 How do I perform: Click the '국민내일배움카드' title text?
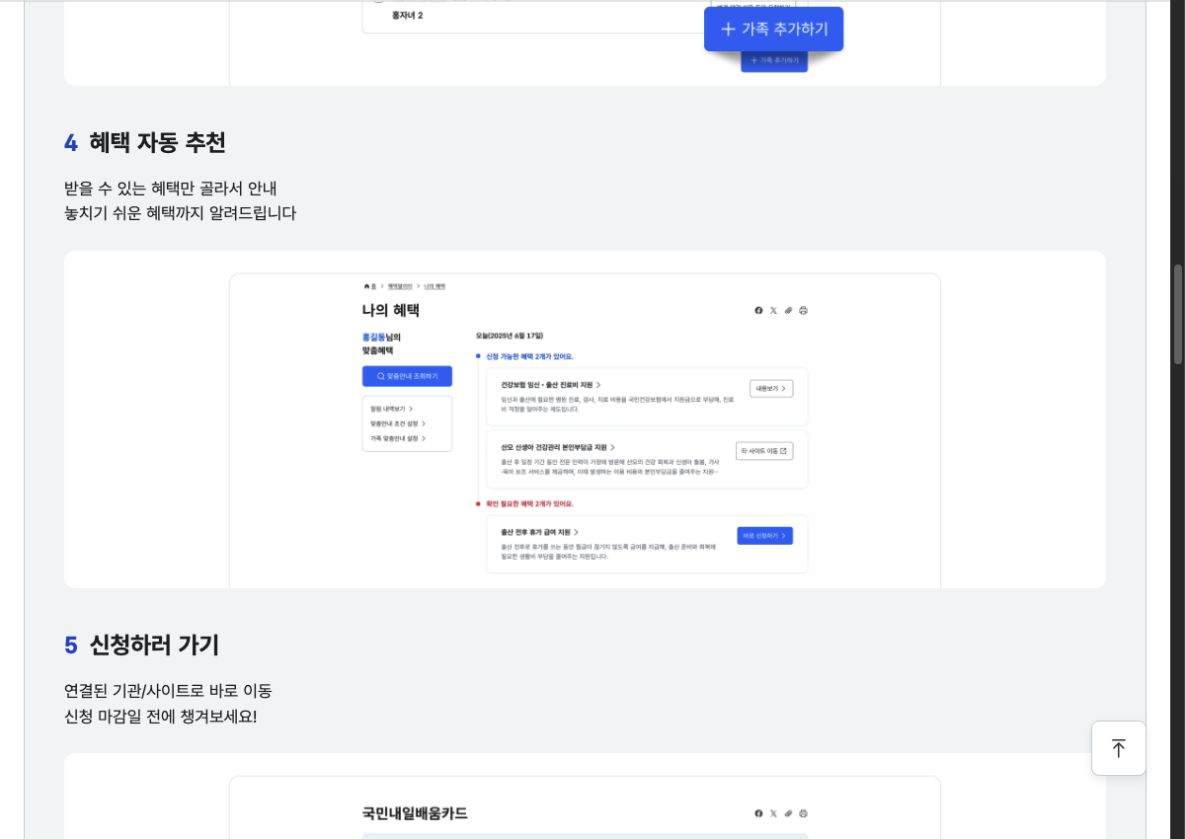pos(415,813)
